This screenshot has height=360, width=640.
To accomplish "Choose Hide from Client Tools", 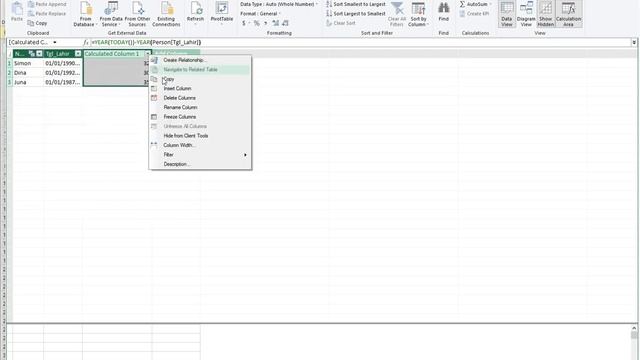I will click(200, 136).
